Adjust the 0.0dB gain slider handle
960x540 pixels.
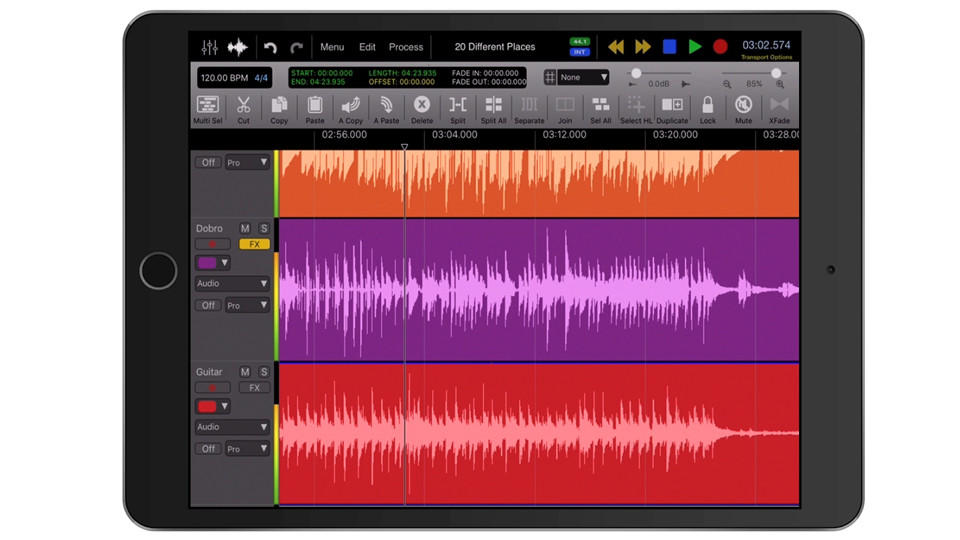click(636, 73)
